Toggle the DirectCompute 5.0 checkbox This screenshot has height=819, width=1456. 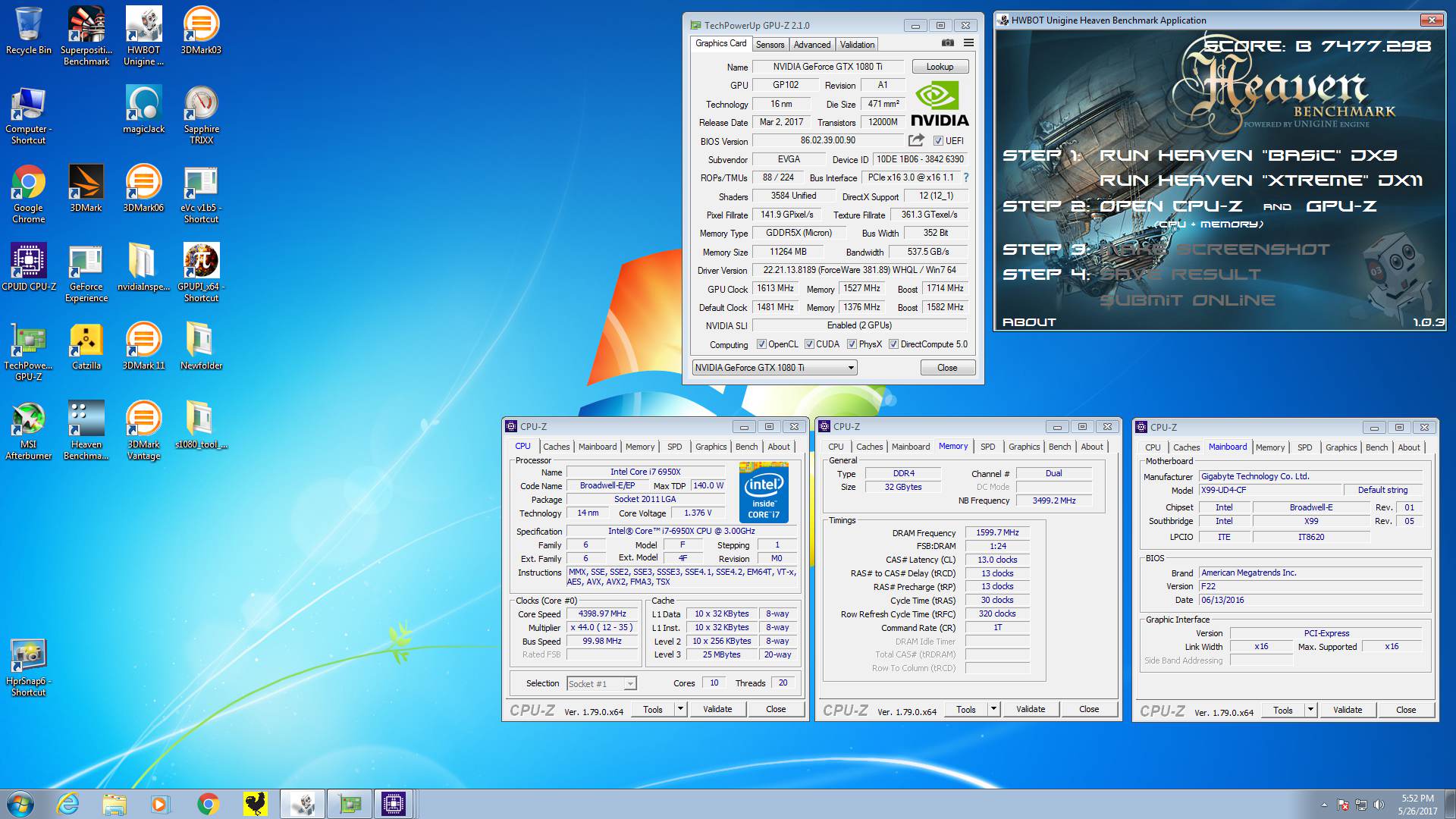point(893,344)
